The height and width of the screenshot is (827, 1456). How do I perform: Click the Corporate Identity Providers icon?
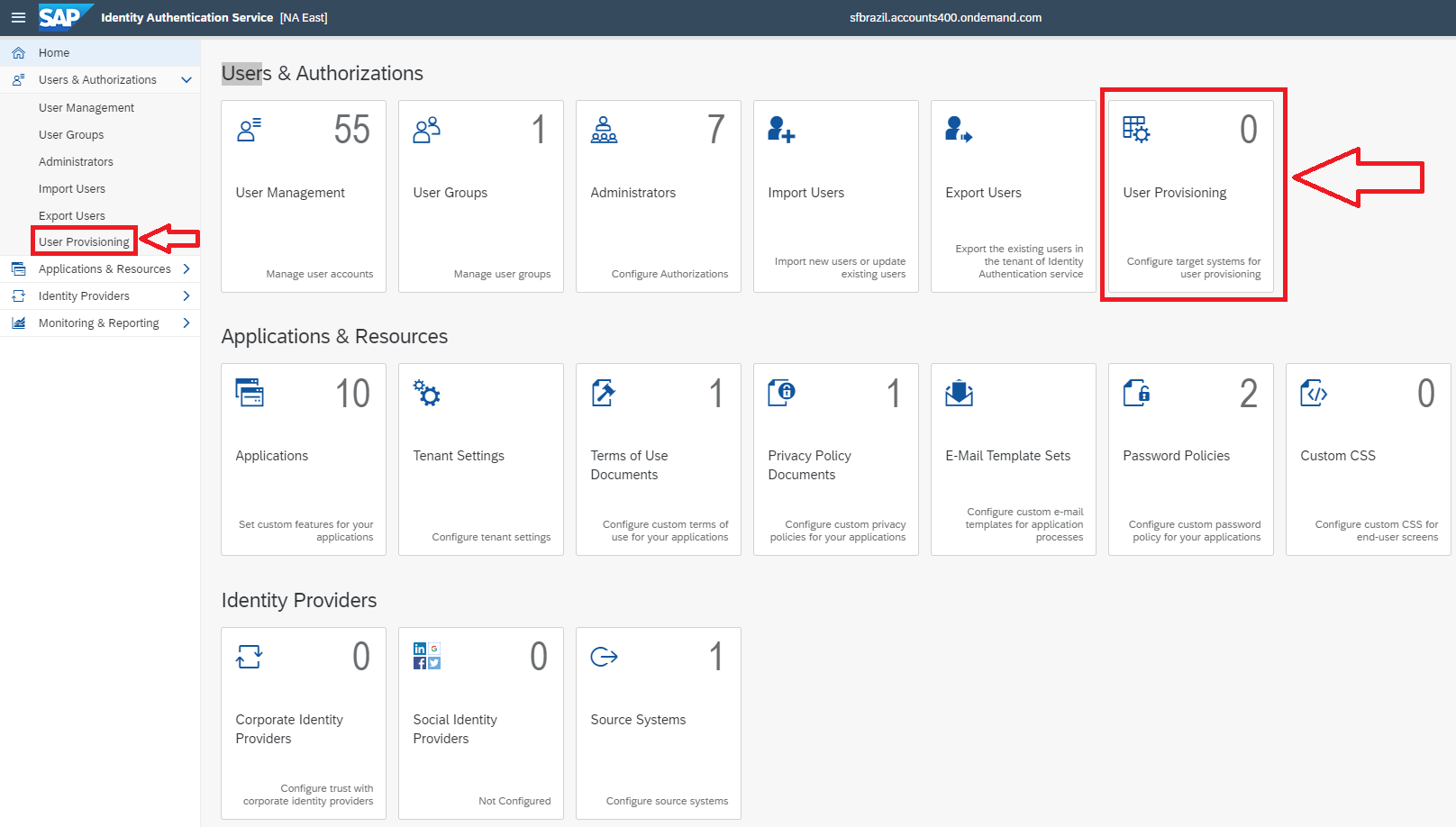coord(250,657)
